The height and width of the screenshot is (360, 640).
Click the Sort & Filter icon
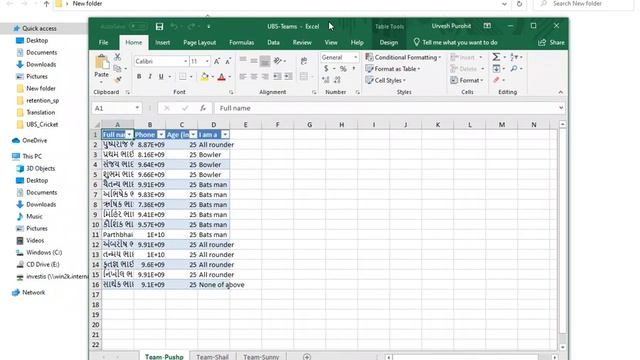[514, 57]
